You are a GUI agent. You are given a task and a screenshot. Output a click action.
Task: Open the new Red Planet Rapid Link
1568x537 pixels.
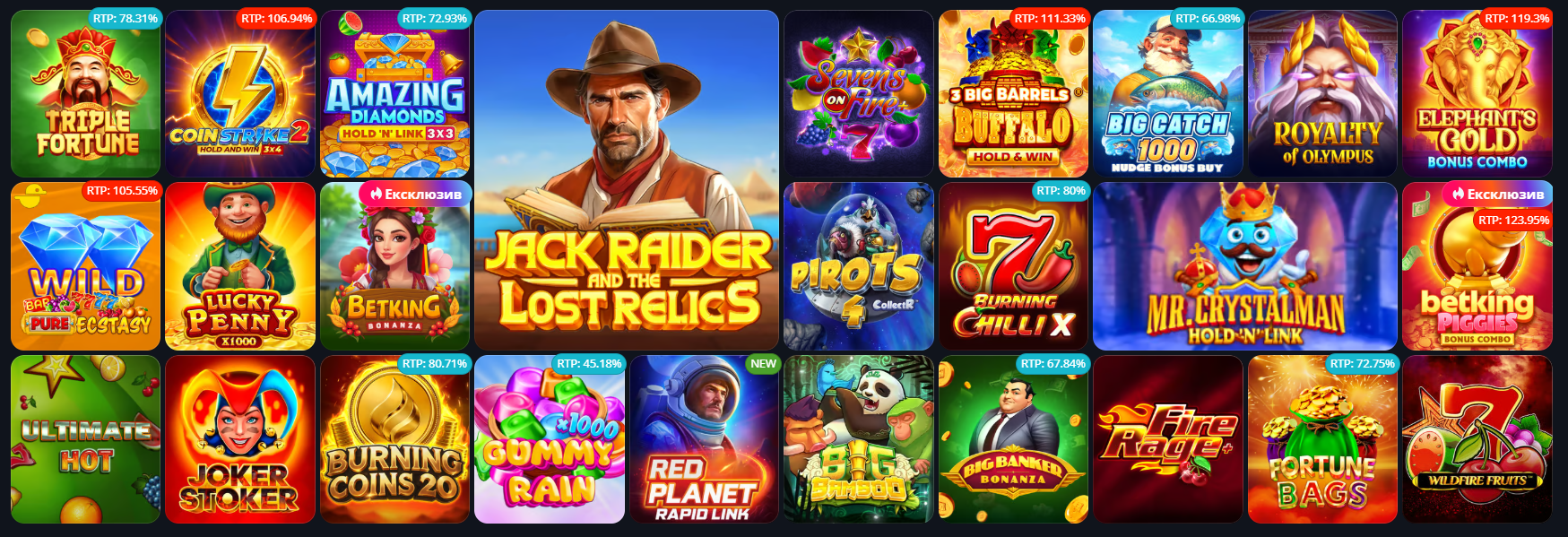coord(705,439)
